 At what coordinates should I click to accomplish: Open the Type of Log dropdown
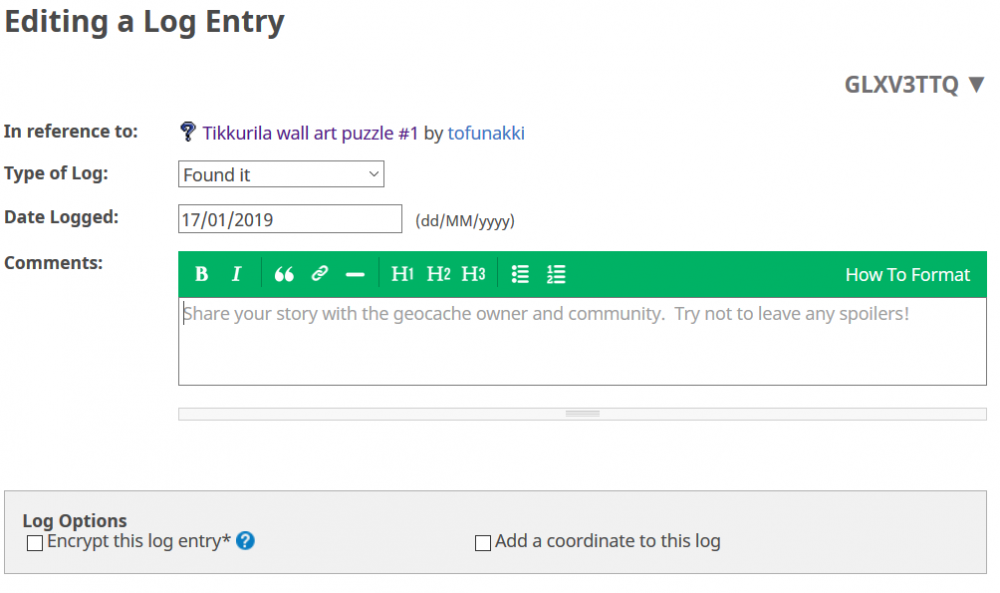[x=281, y=174]
